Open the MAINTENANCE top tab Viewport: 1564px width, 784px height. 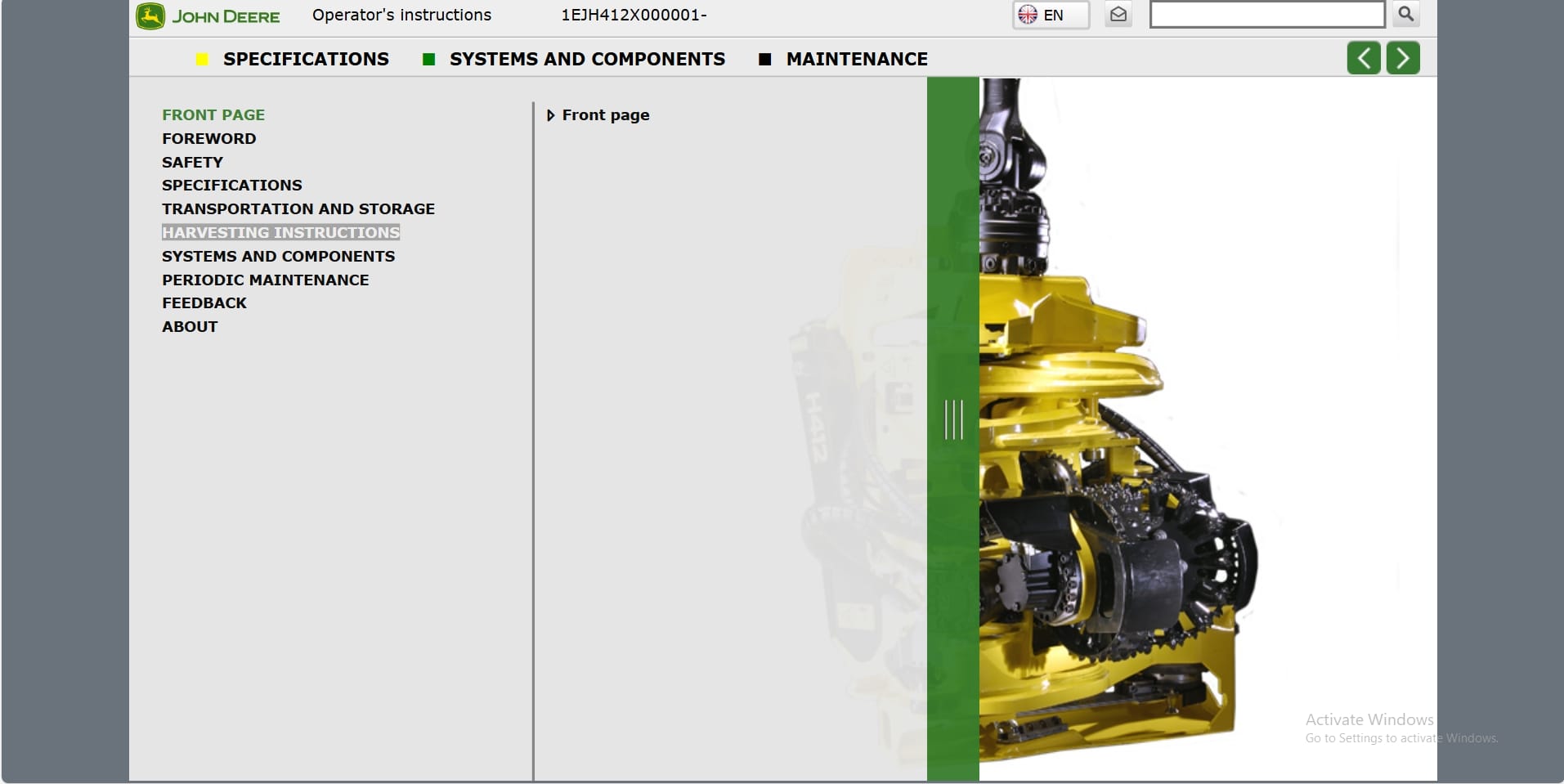tap(857, 59)
